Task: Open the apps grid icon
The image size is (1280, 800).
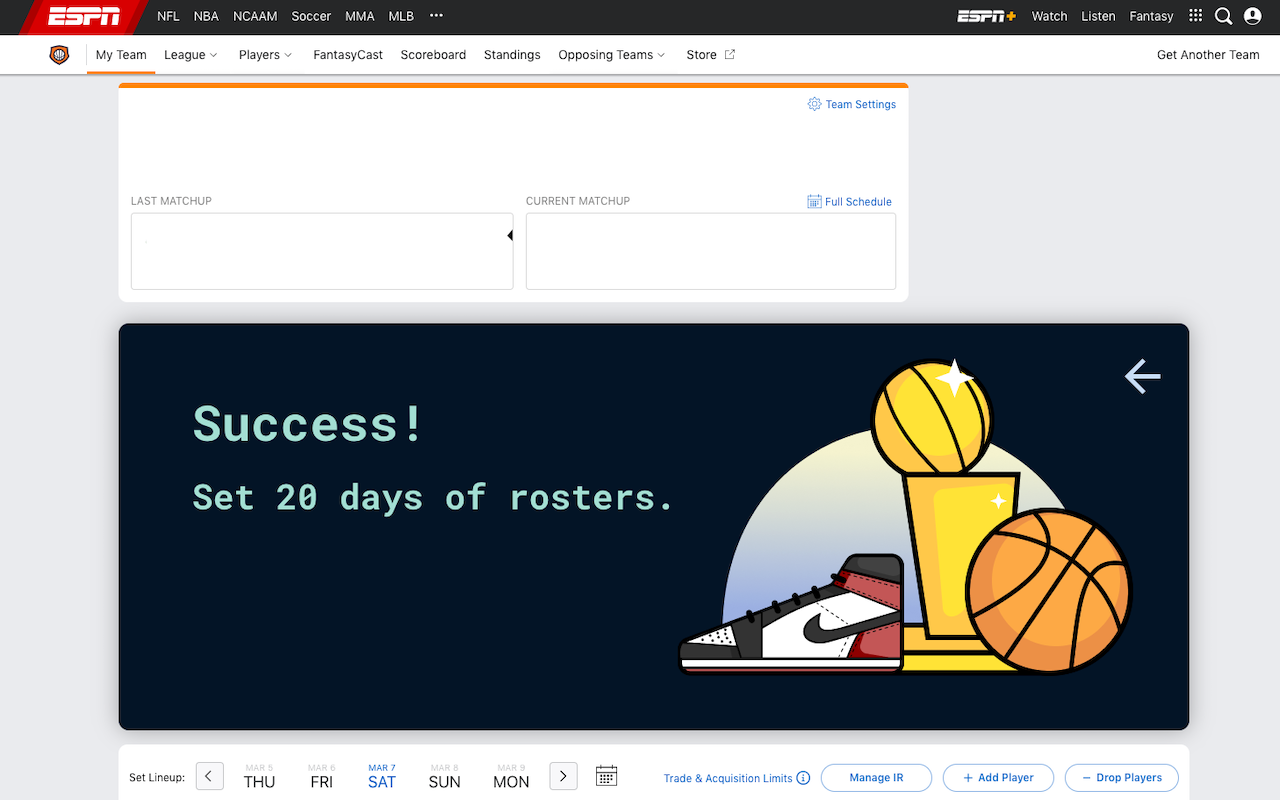Action: pyautogui.click(x=1195, y=16)
